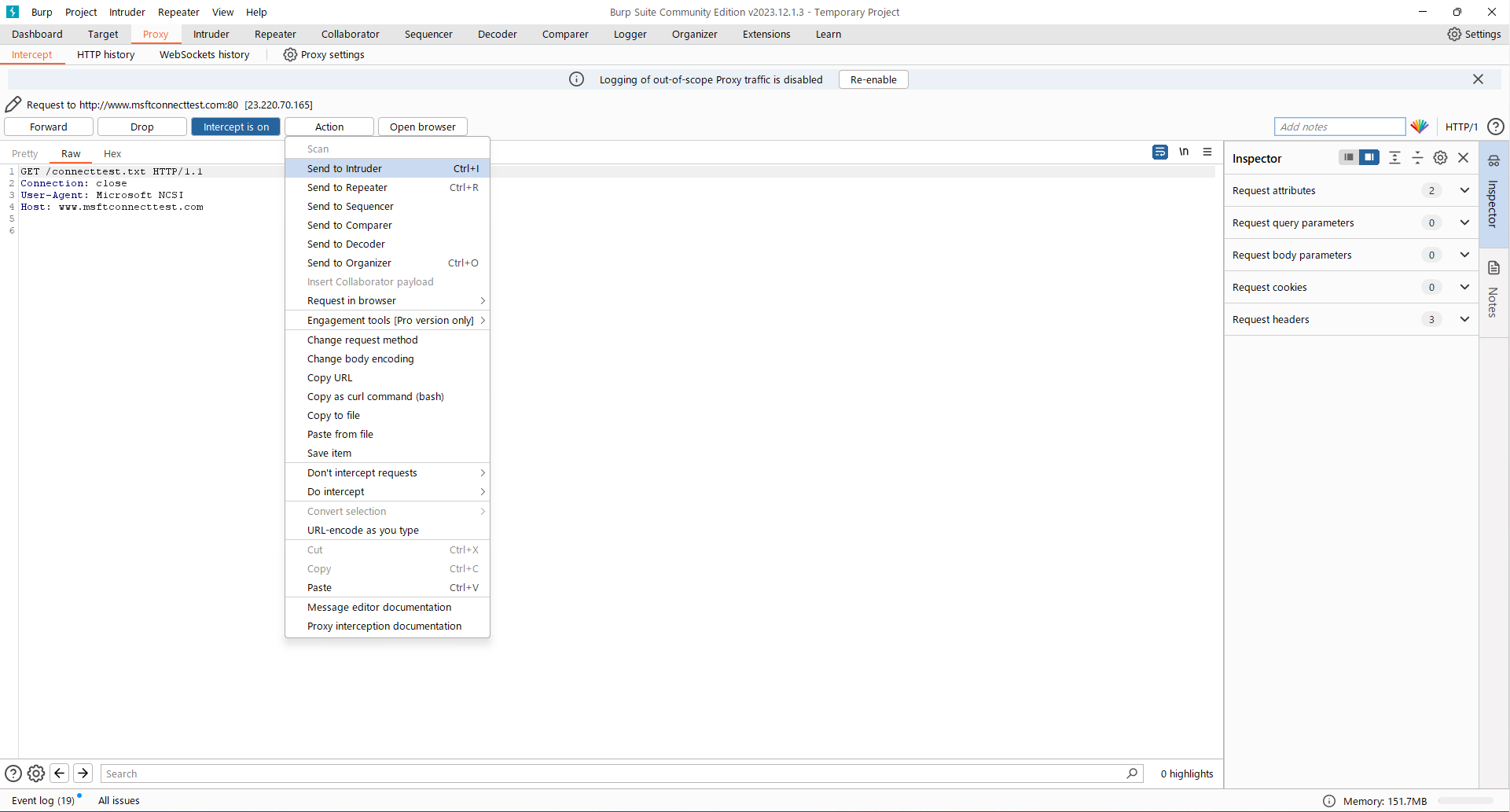Open the help question icon beside HTTP/1
Screen dimensions: 1510x812
(x=1496, y=127)
